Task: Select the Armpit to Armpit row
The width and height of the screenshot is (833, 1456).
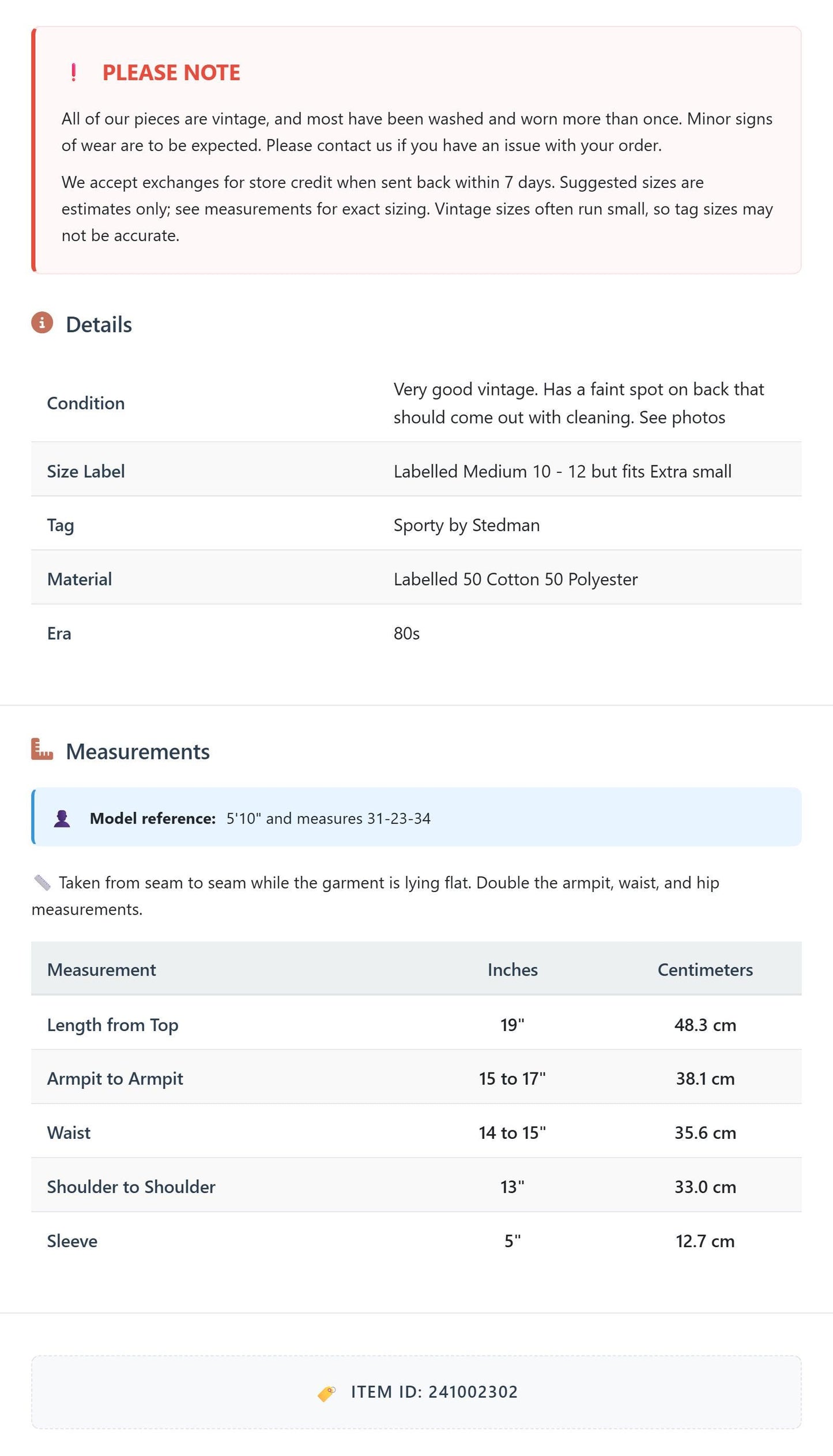Action: pyautogui.click(x=416, y=1077)
